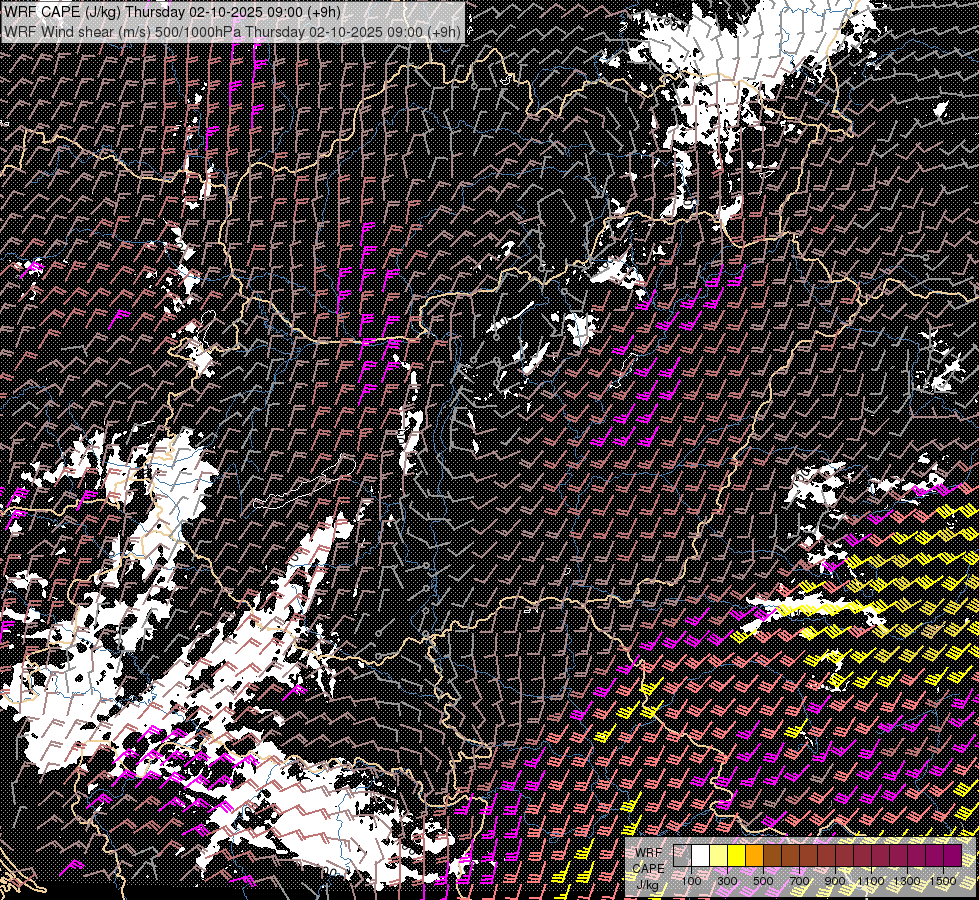
Task: Click the first brown swatch after orange
Action: pos(772,856)
